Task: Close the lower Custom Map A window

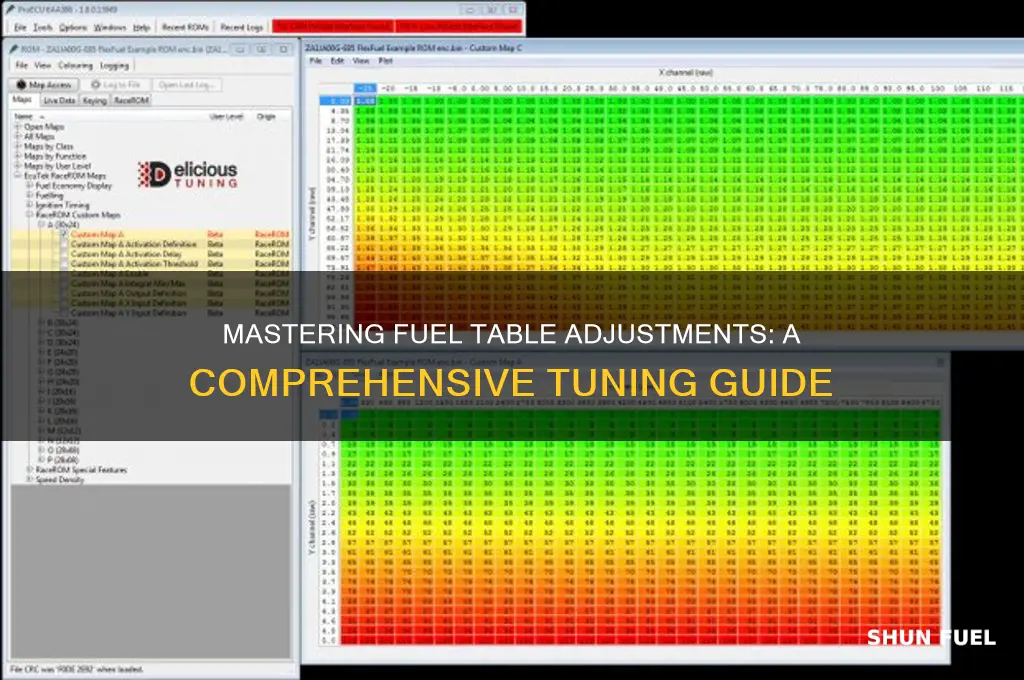Action: point(940,361)
